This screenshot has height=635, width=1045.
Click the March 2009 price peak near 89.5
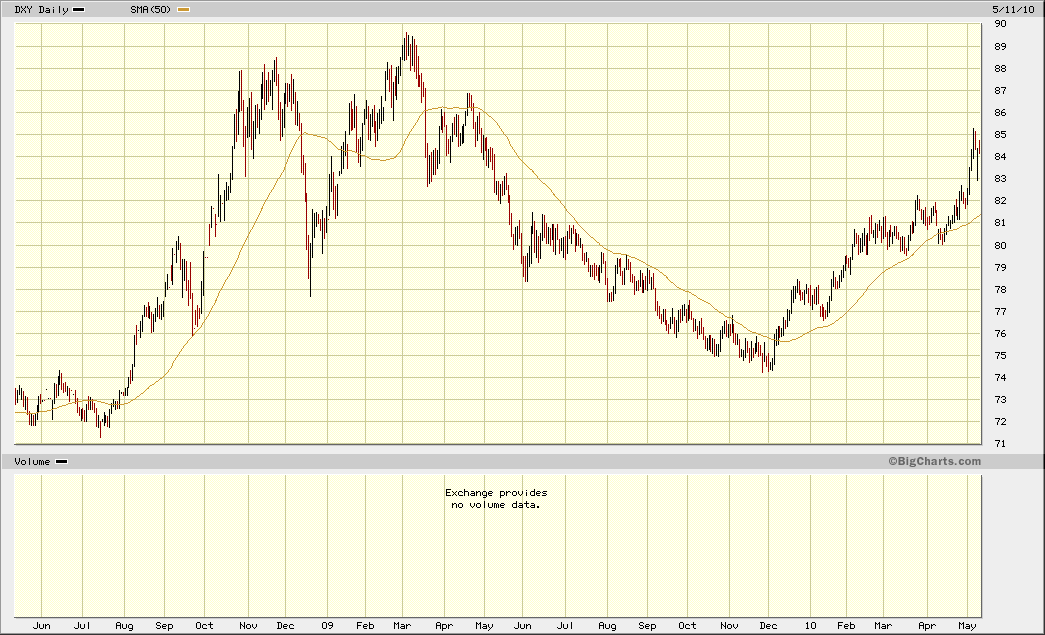pos(407,47)
